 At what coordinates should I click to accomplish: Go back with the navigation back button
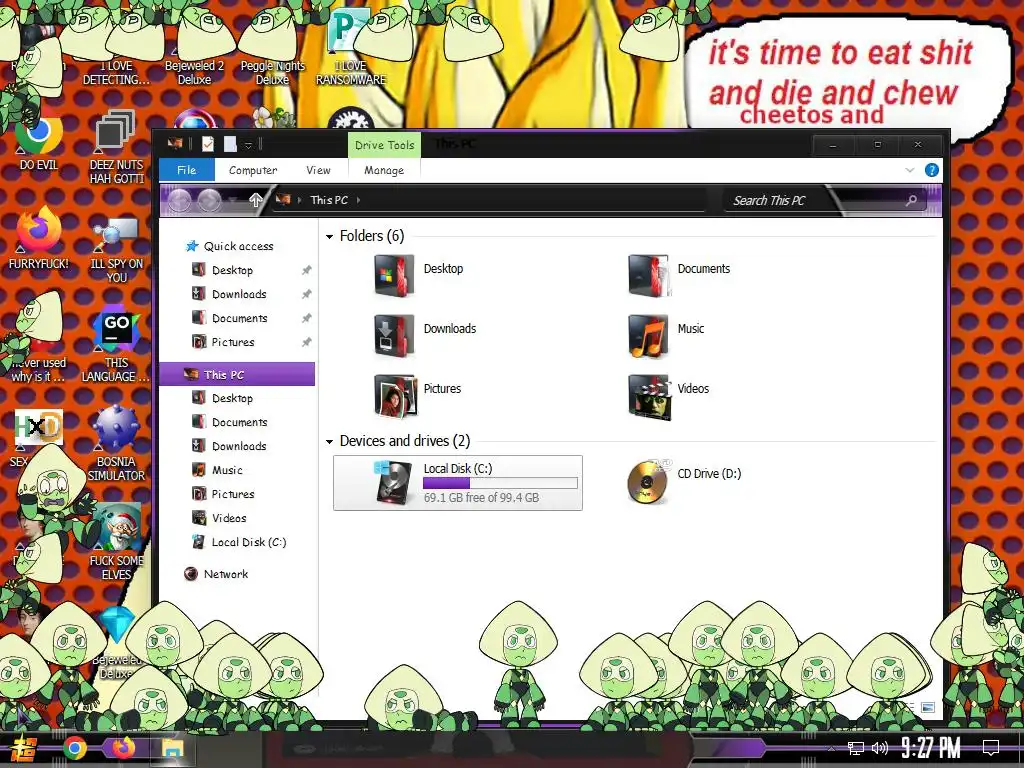[x=179, y=200]
